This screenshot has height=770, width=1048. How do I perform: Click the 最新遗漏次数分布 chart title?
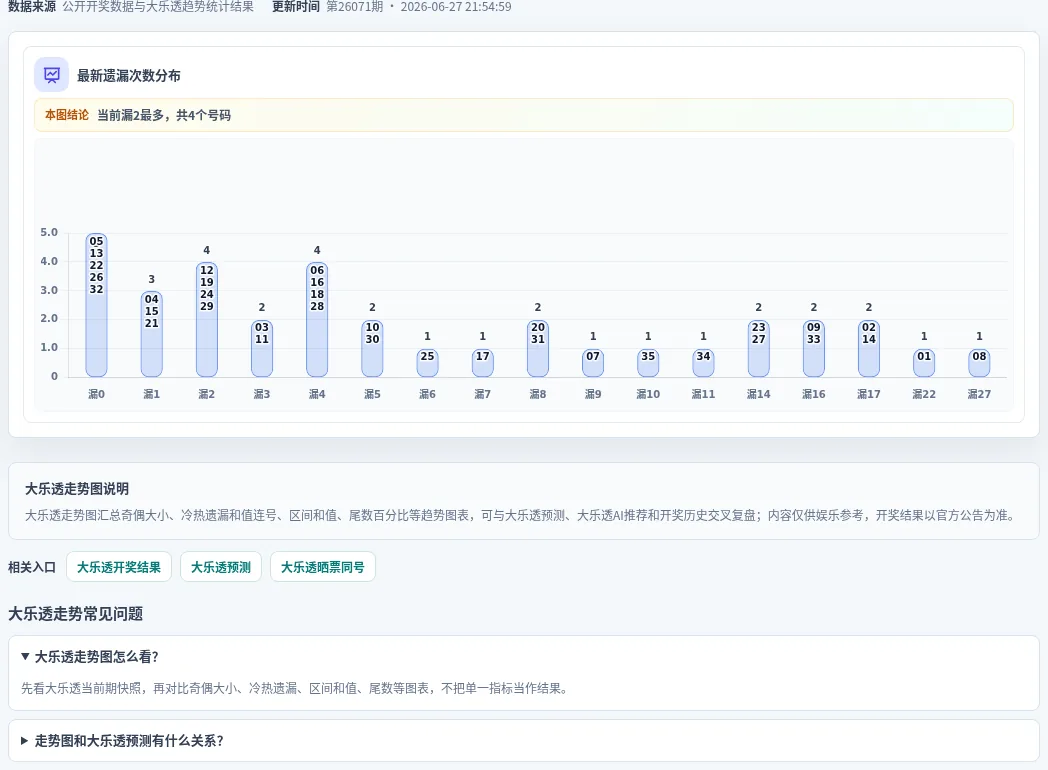(129, 76)
